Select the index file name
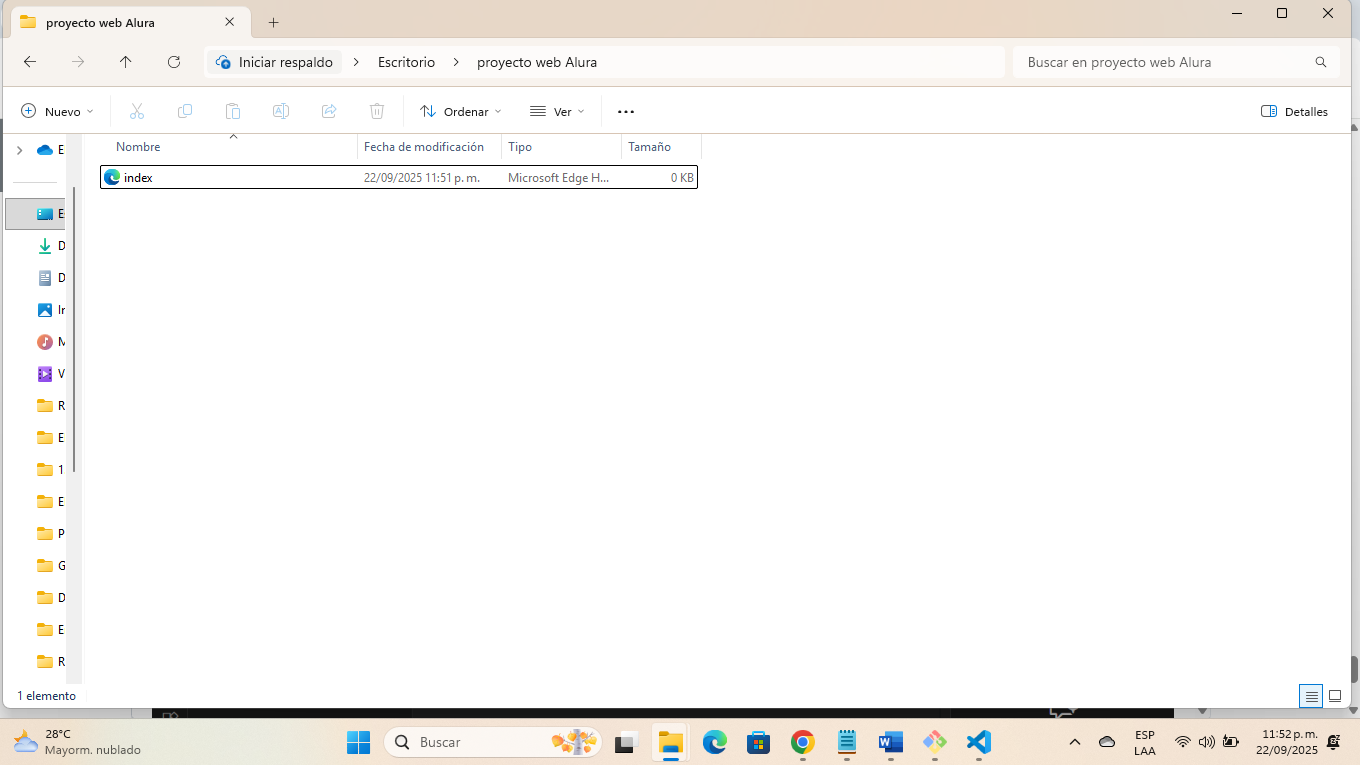Image resolution: width=1360 pixels, height=765 pixels. pyautogui.click(x=138, y=177)
